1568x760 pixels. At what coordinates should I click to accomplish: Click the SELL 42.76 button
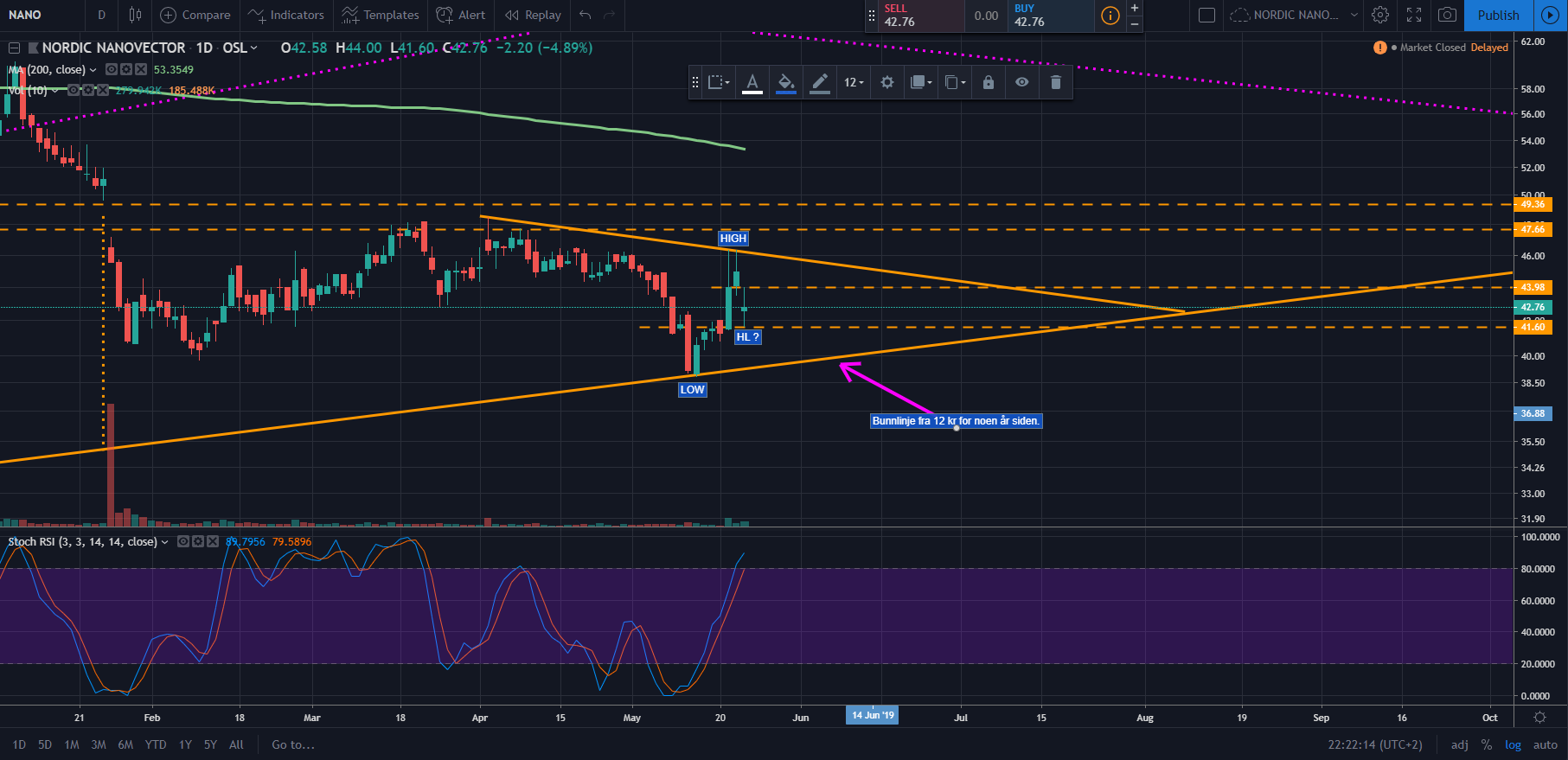click(x=921, y=16)
